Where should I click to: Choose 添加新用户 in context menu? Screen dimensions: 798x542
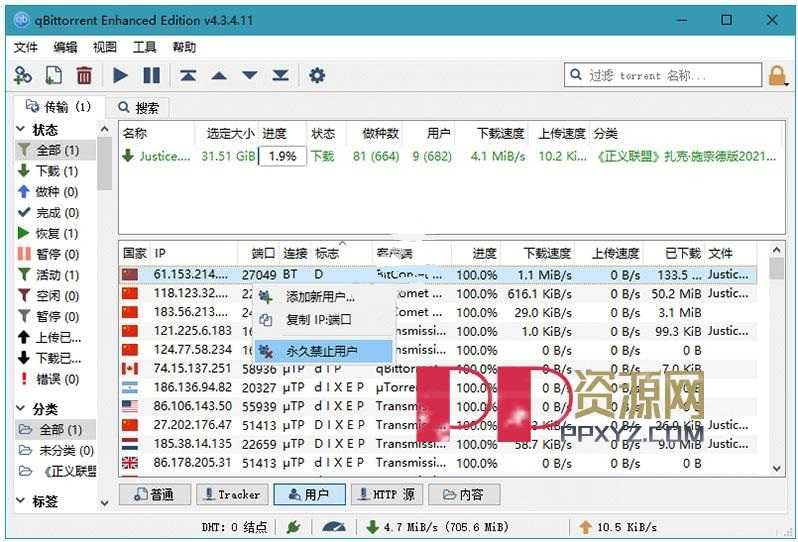pos(324,296)
